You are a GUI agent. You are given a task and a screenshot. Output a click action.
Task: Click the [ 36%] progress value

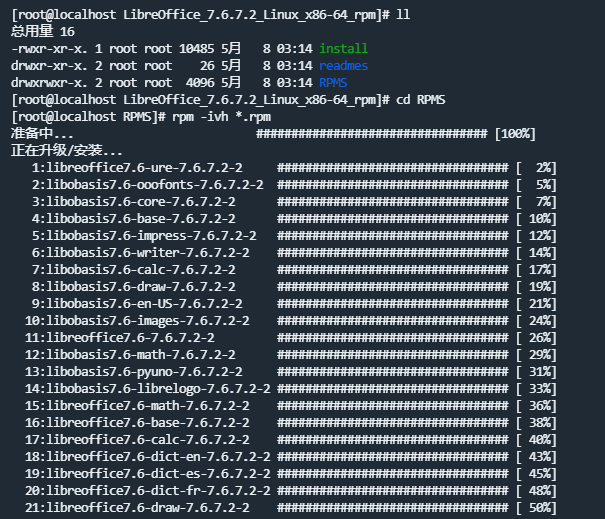click(536, 405)
